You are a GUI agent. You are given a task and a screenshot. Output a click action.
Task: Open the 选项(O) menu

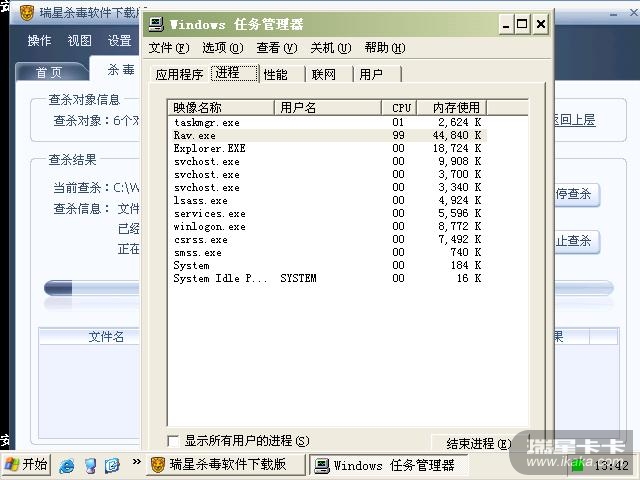[223, 48]
